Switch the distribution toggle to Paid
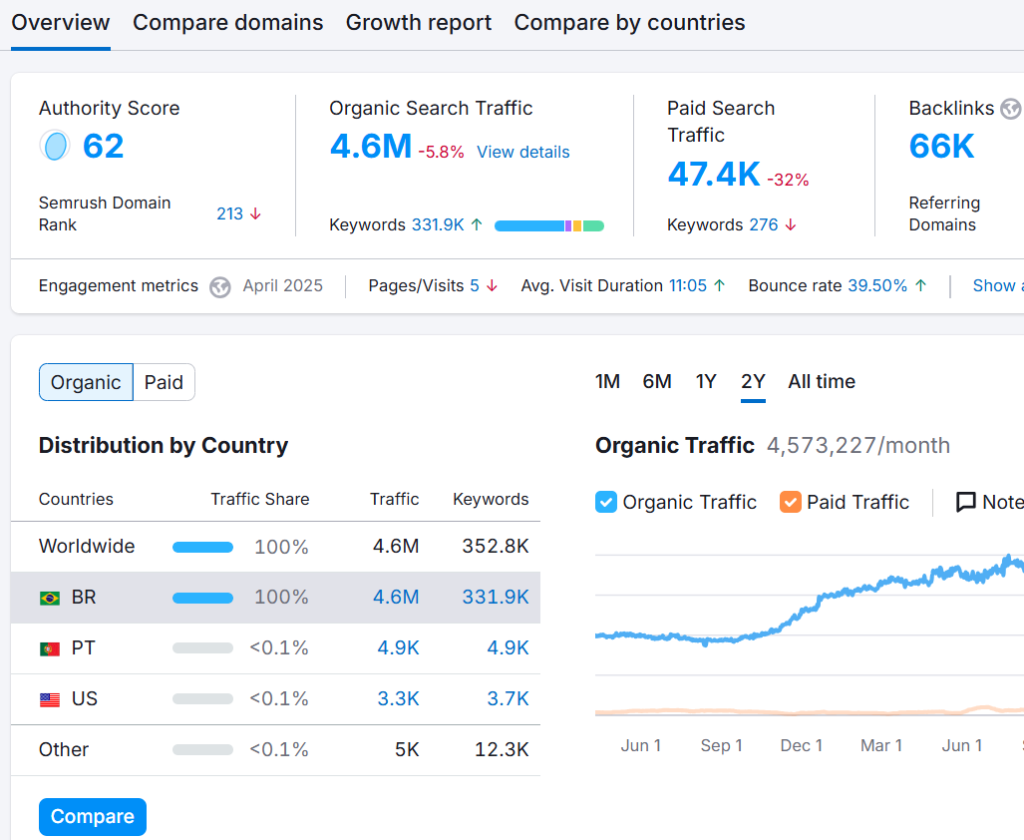The height and width of the screenshot is (840, 1024). pos(164,382)
